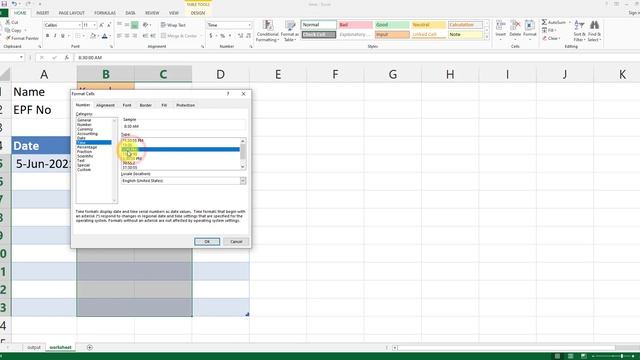
Task: Open Number group dialog launcher
Action: point(251,47)
